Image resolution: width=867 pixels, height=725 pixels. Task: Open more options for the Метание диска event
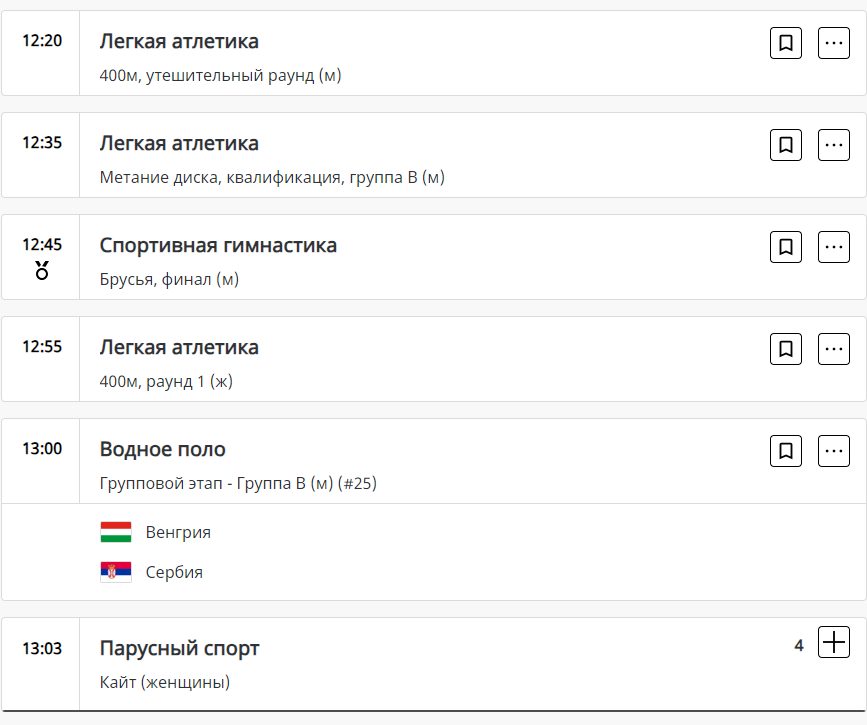point(834,145)
